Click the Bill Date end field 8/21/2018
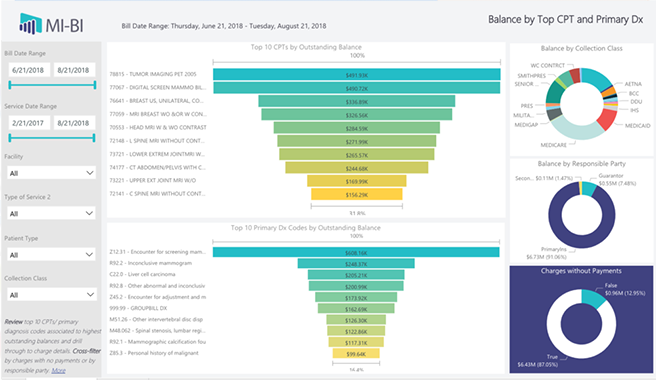This screenshot has width=656, height=380. click(74, 70)
